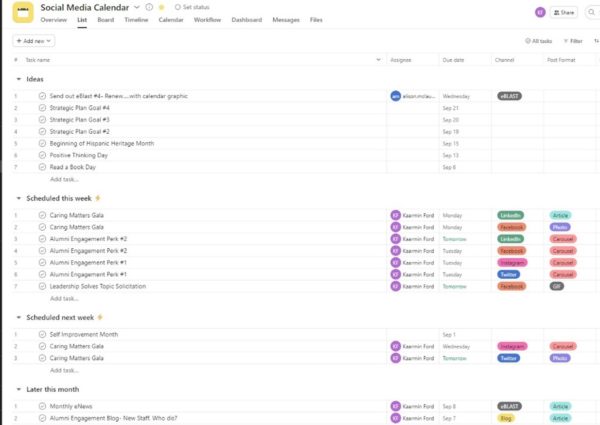Click the project info icon

[x=148, y=7]
